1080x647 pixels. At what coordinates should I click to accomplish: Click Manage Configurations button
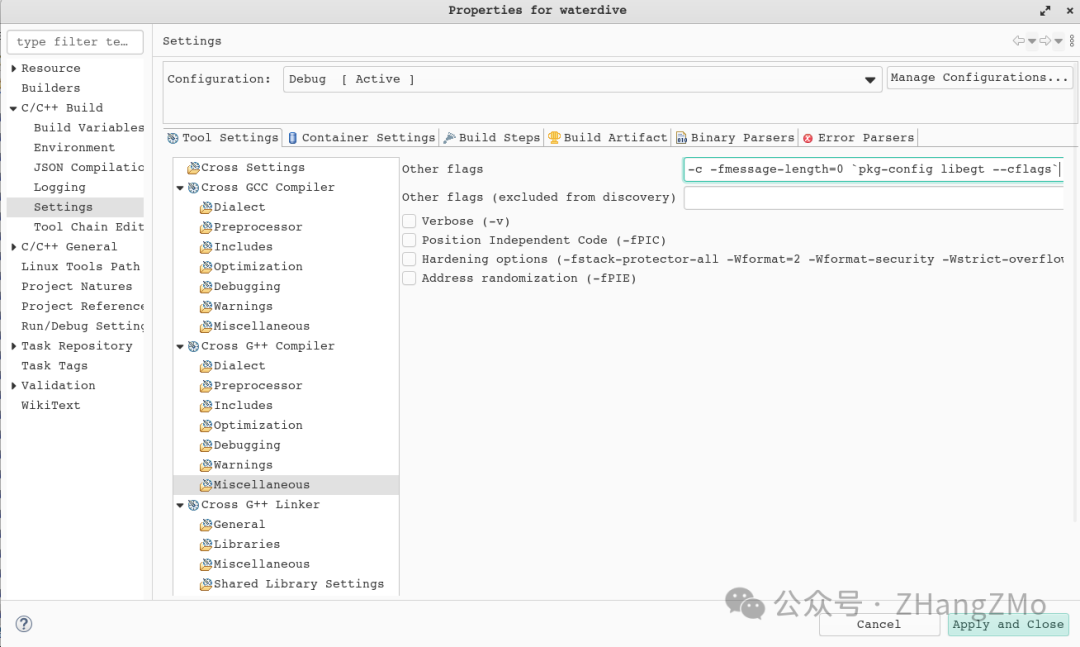click(x=979, y=77)
